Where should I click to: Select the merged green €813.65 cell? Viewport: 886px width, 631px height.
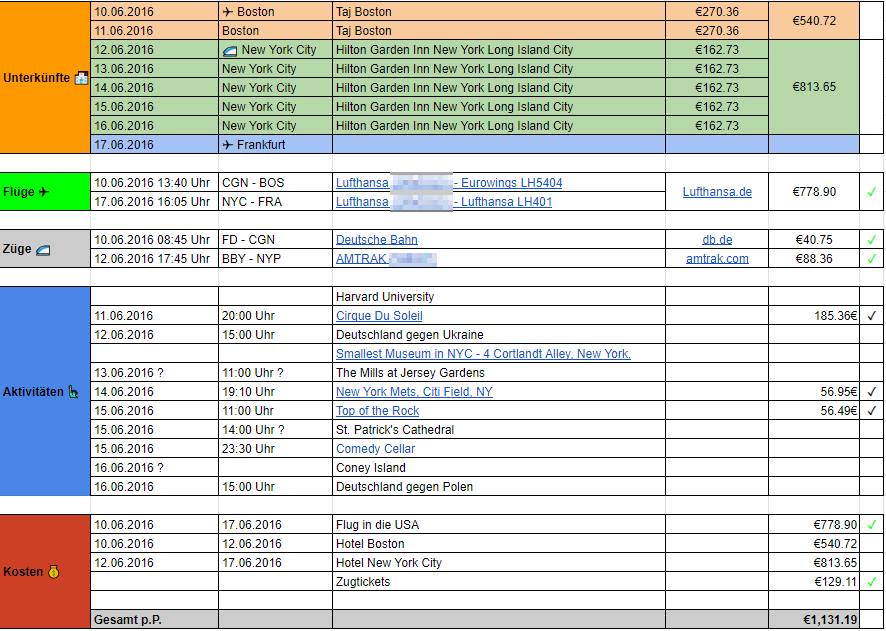(x=813, y=87)
